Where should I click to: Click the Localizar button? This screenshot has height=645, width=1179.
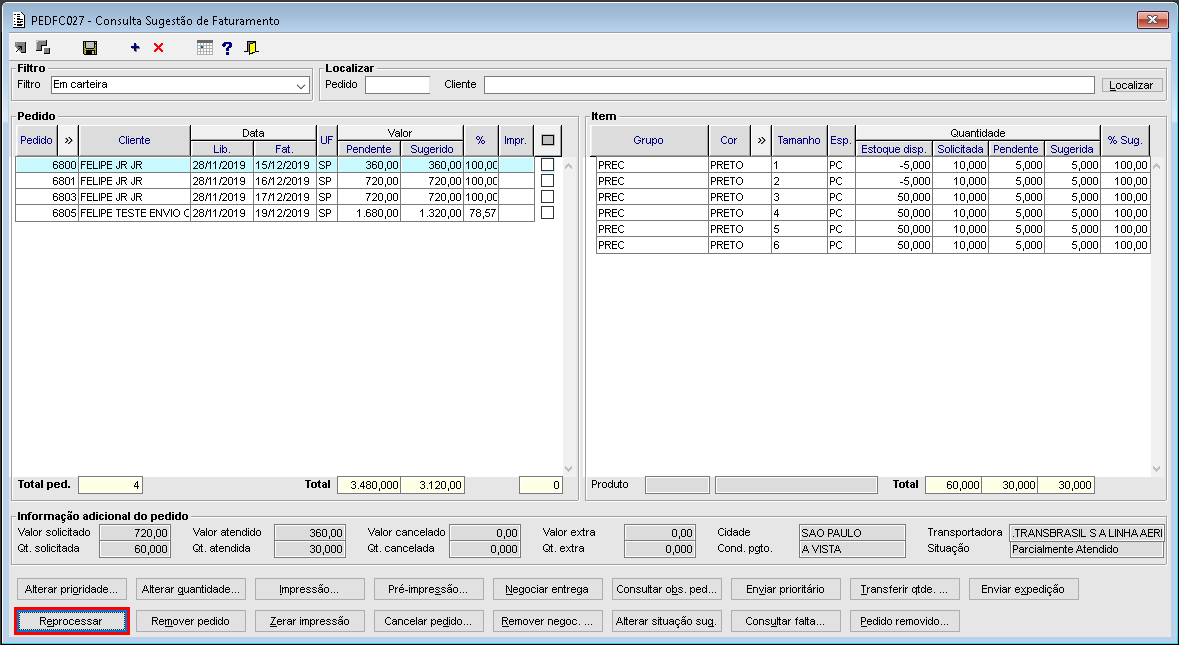(1133, 86)
